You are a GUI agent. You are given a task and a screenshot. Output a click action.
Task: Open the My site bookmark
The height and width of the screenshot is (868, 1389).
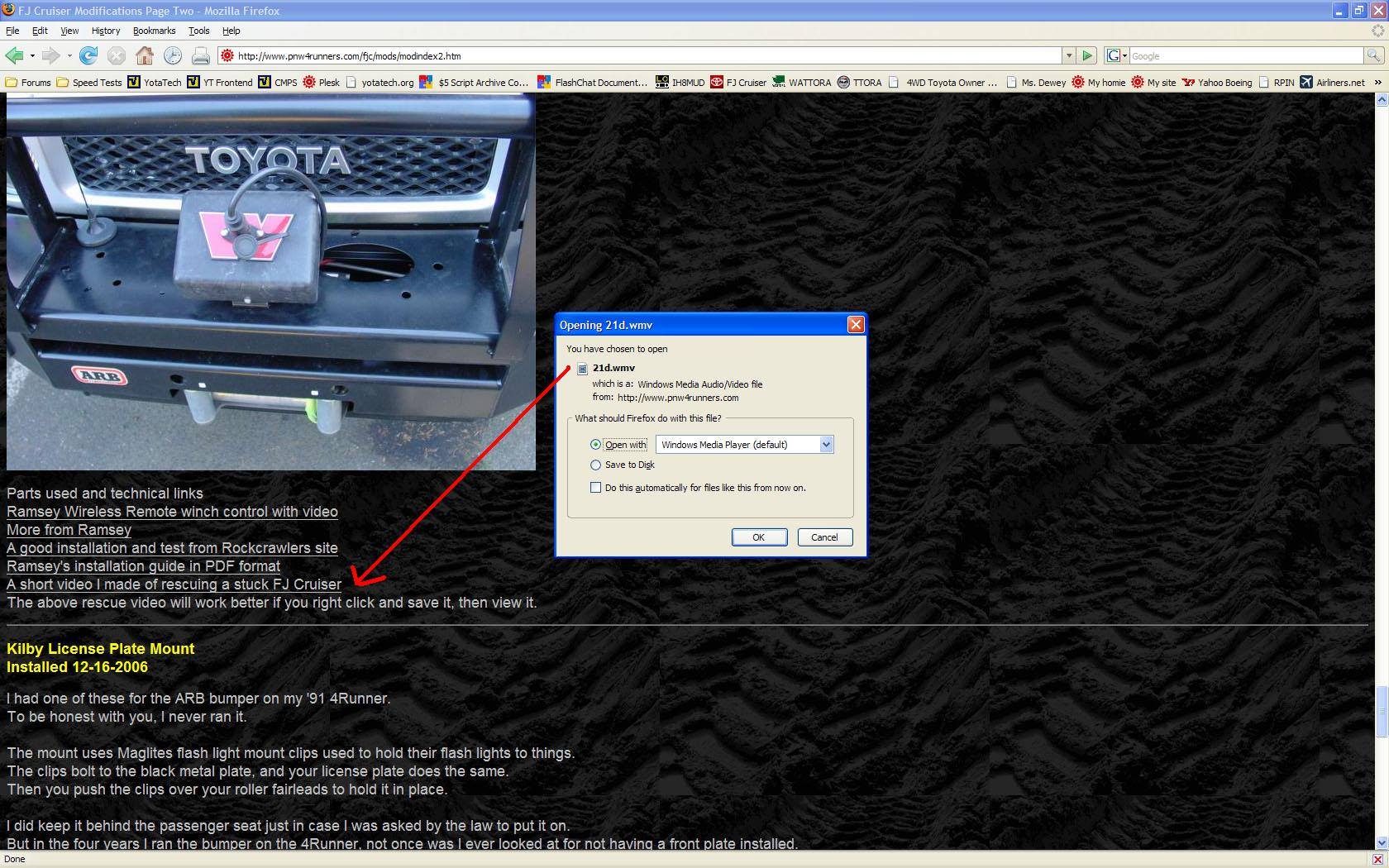tap(1153, 82)
